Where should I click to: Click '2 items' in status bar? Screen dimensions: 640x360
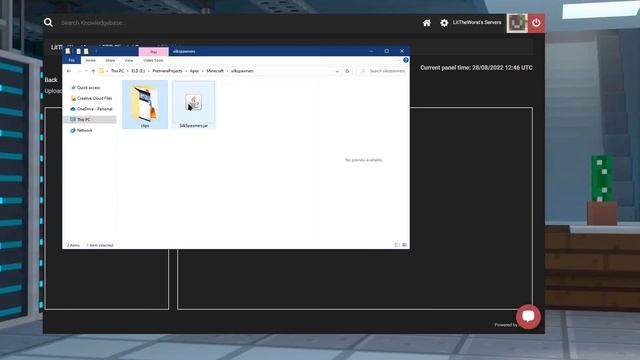tap(73, 245)
